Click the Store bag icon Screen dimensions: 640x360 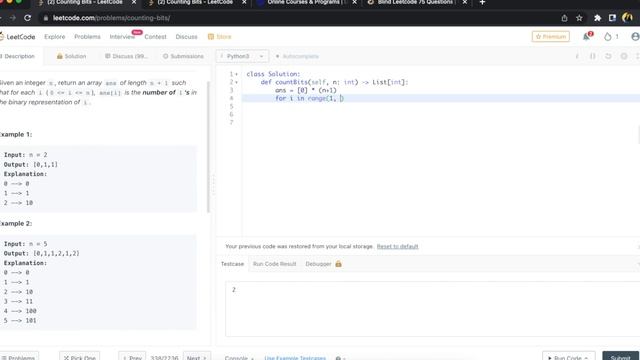pyautogui.click(x=211, y=37)
